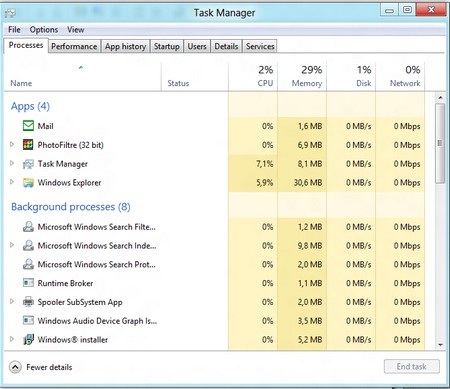The width and height of the screenshot is (450, 389).
Task: Click the Windows Explorer folder icon
Action: pos(28,183)
